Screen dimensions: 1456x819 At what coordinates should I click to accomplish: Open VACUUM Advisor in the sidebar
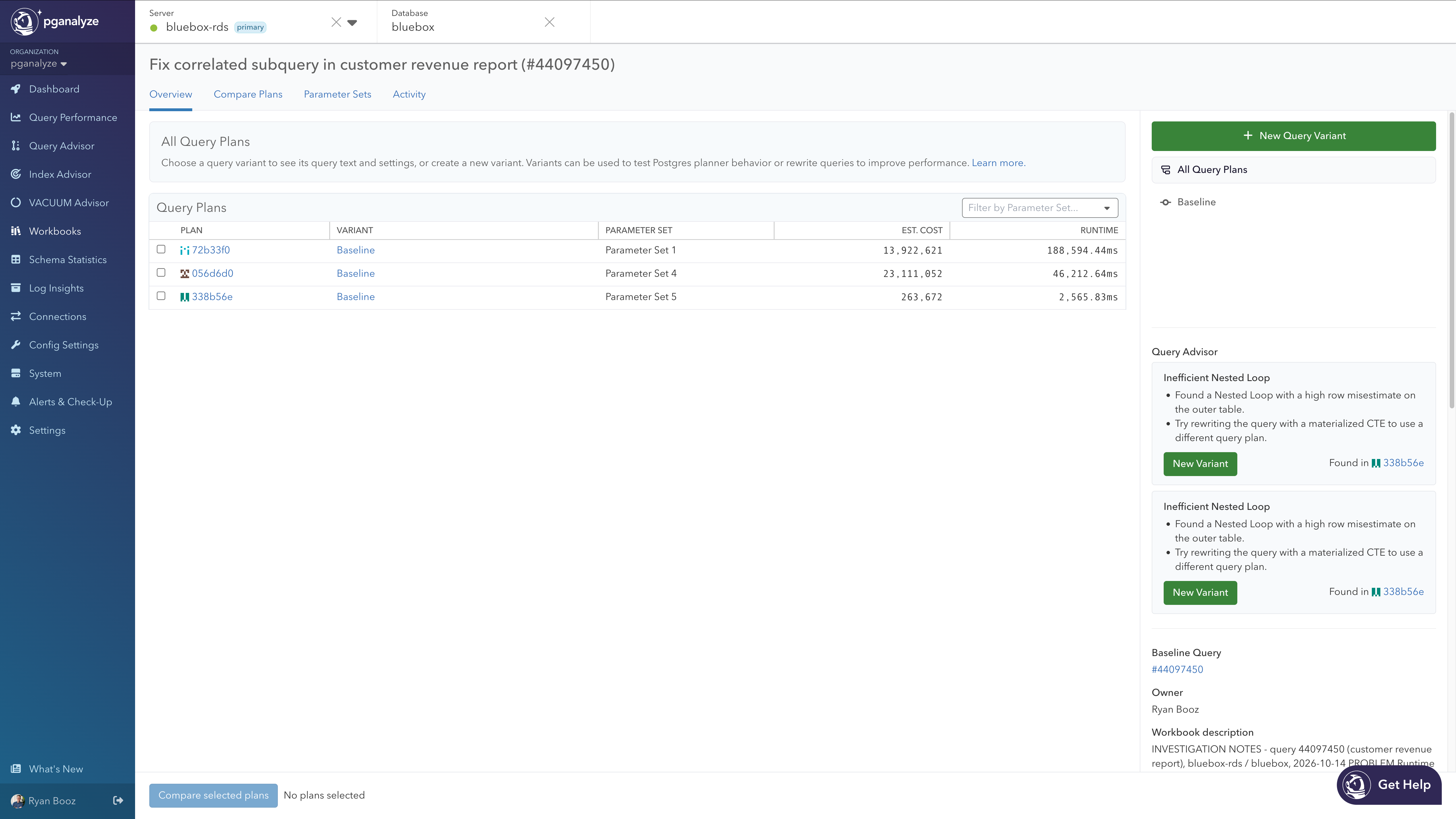(x=68, y=202)
